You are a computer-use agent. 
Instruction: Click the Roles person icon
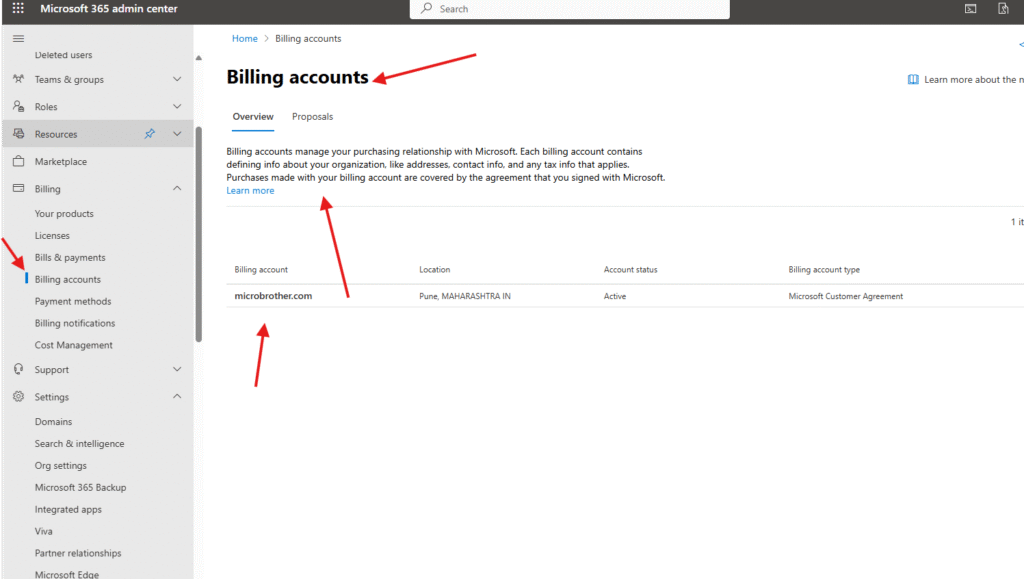[x=18, y=107]
